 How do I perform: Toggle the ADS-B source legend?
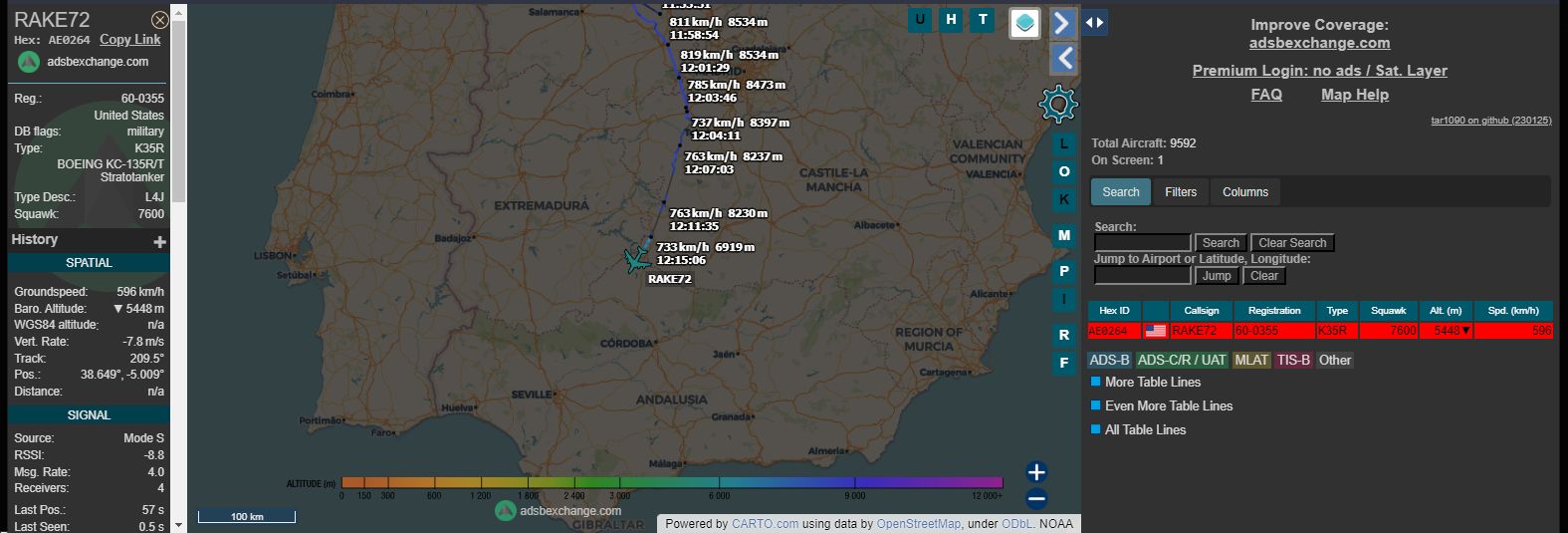pos(1109,360)
